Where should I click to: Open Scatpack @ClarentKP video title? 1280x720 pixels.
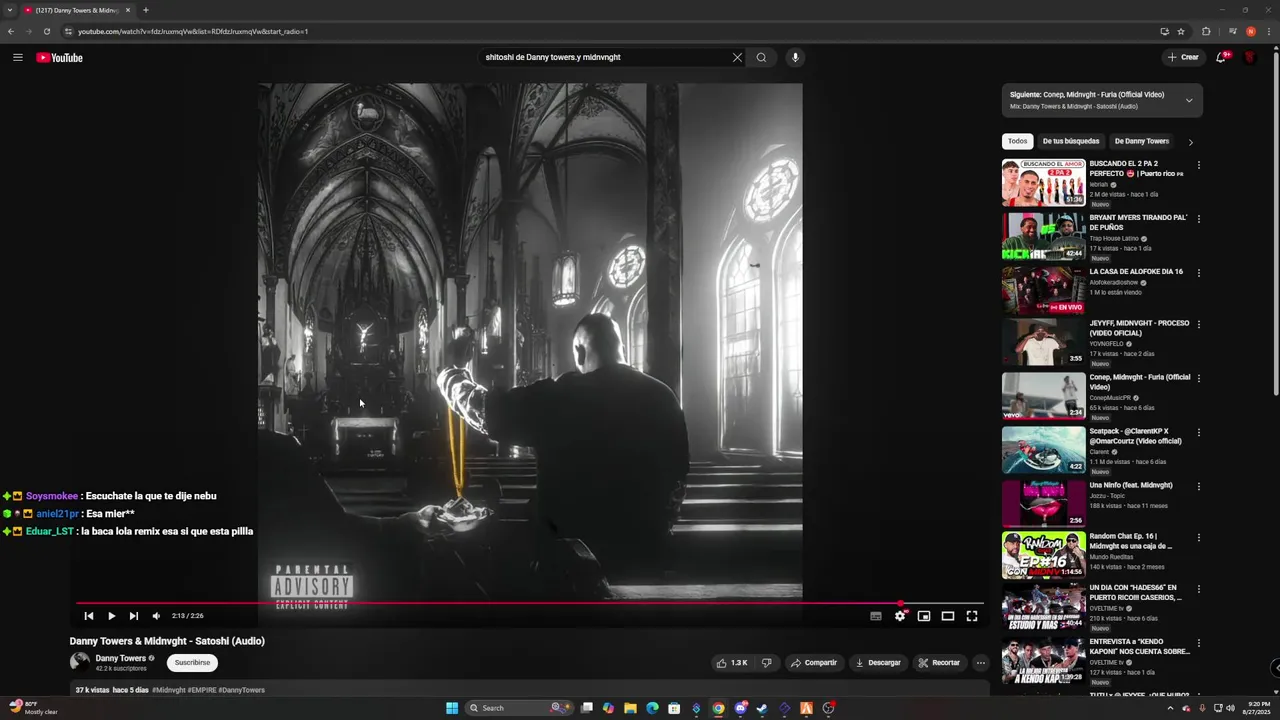point(1136,436)
